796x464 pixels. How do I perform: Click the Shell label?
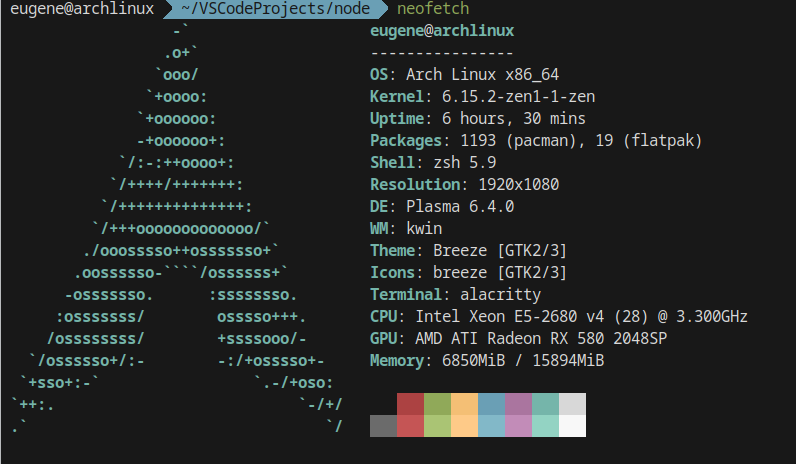pyautogui.click(x=392, y=162)
